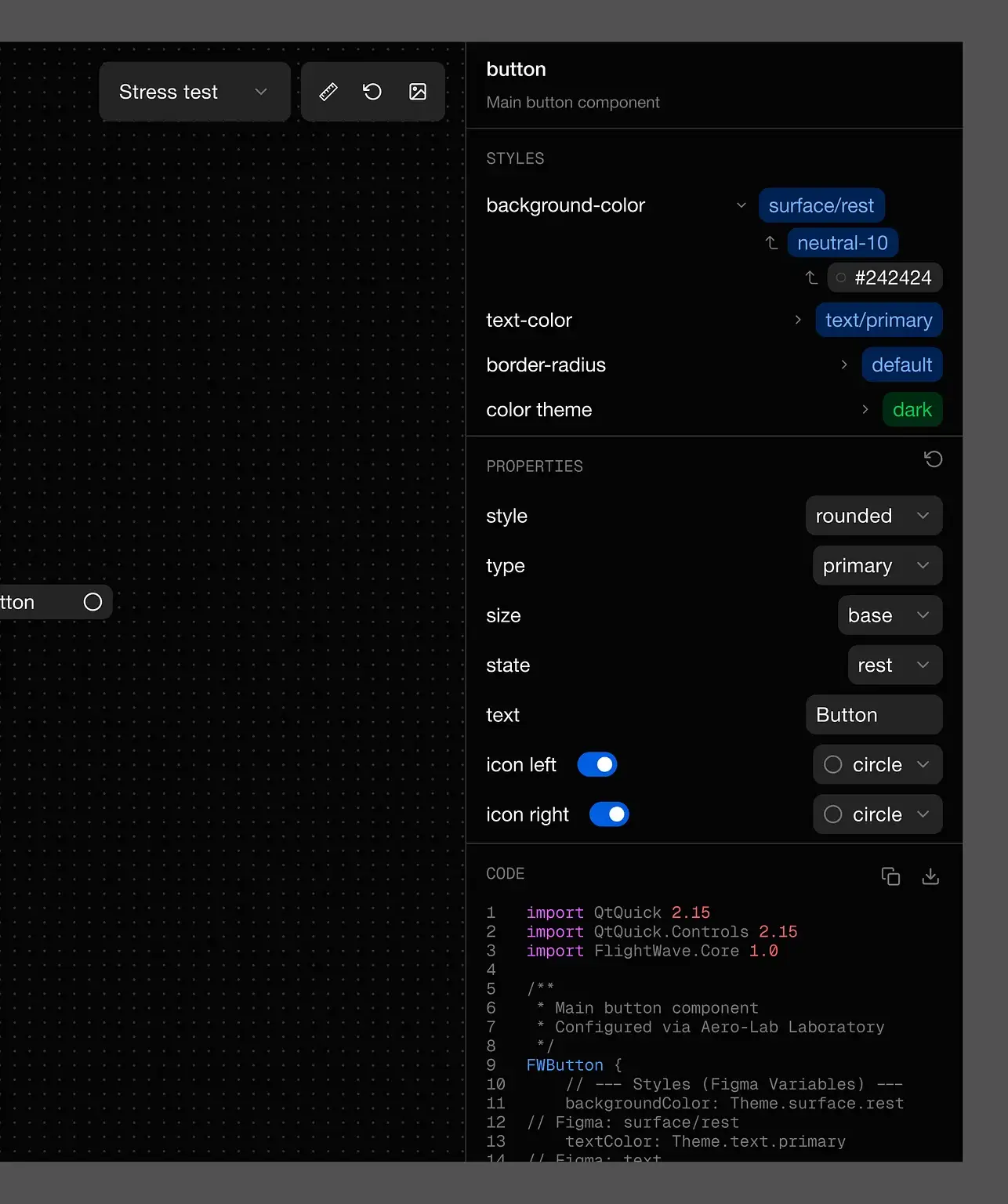Viewport: 1008px width, 1204px height.
Task: Click the PROPERTIES section label
Action: [x=535, y=466]
